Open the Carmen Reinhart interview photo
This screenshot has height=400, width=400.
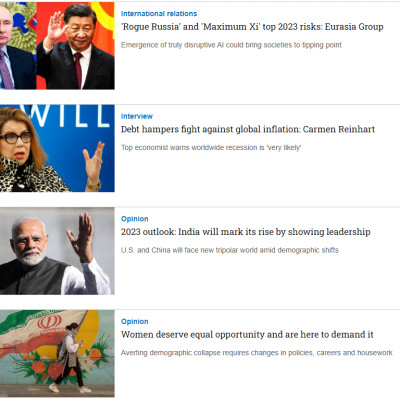point(57,148)
